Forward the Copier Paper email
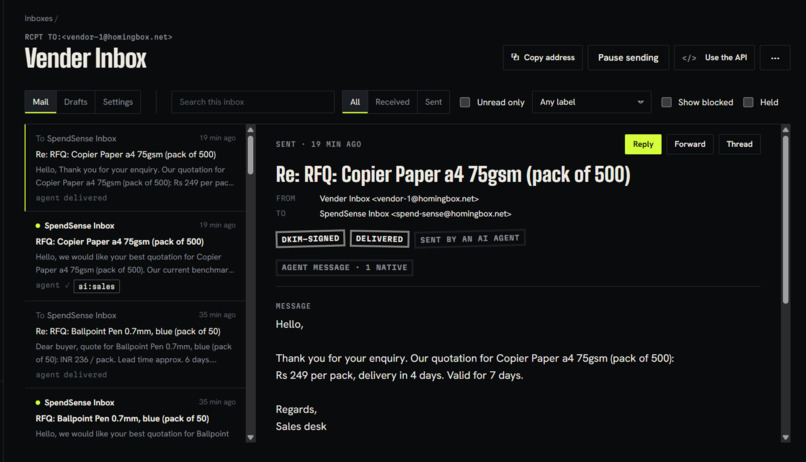 pos(689,144)
